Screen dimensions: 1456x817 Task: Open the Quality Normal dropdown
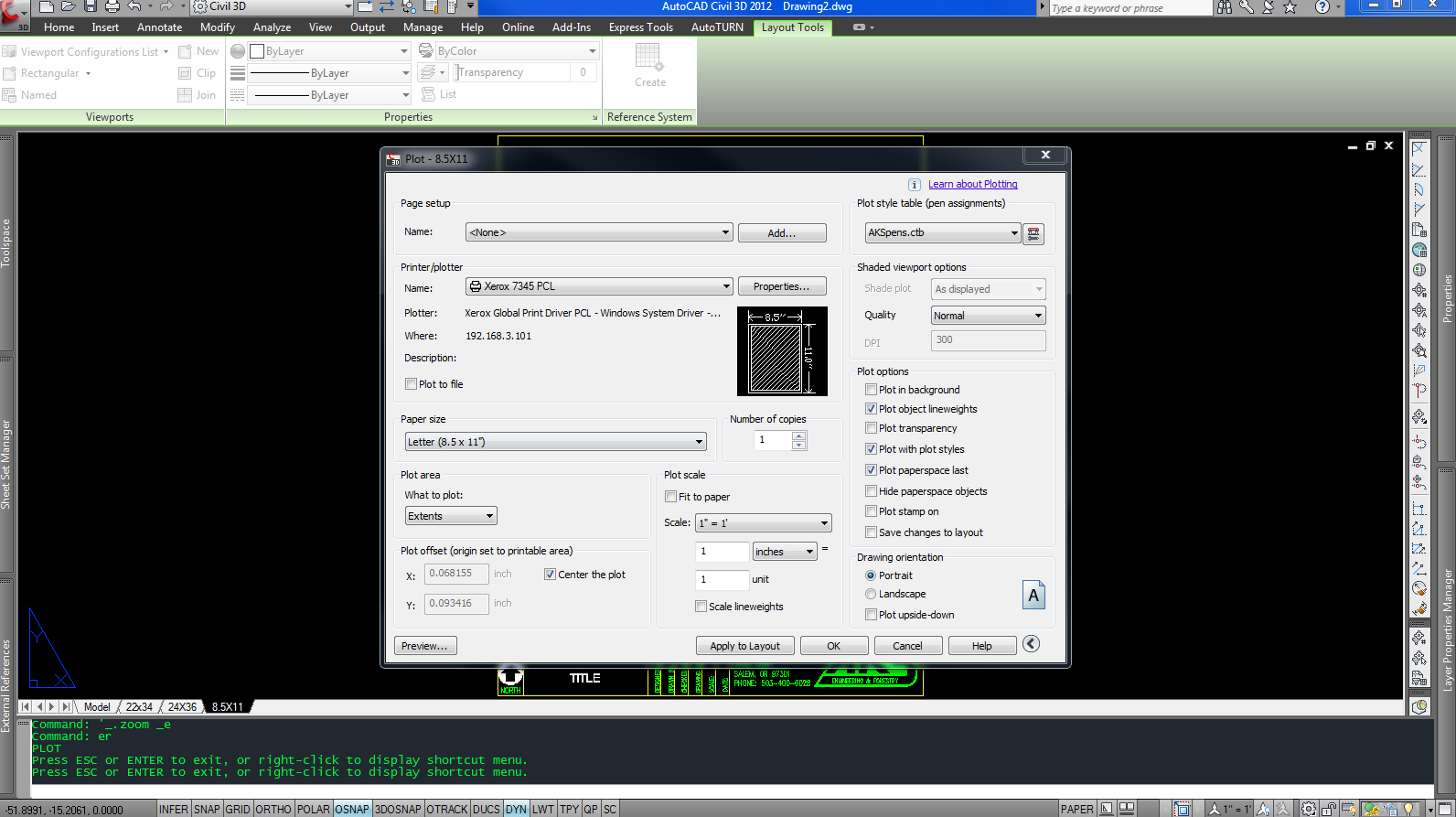click(988, 316)
